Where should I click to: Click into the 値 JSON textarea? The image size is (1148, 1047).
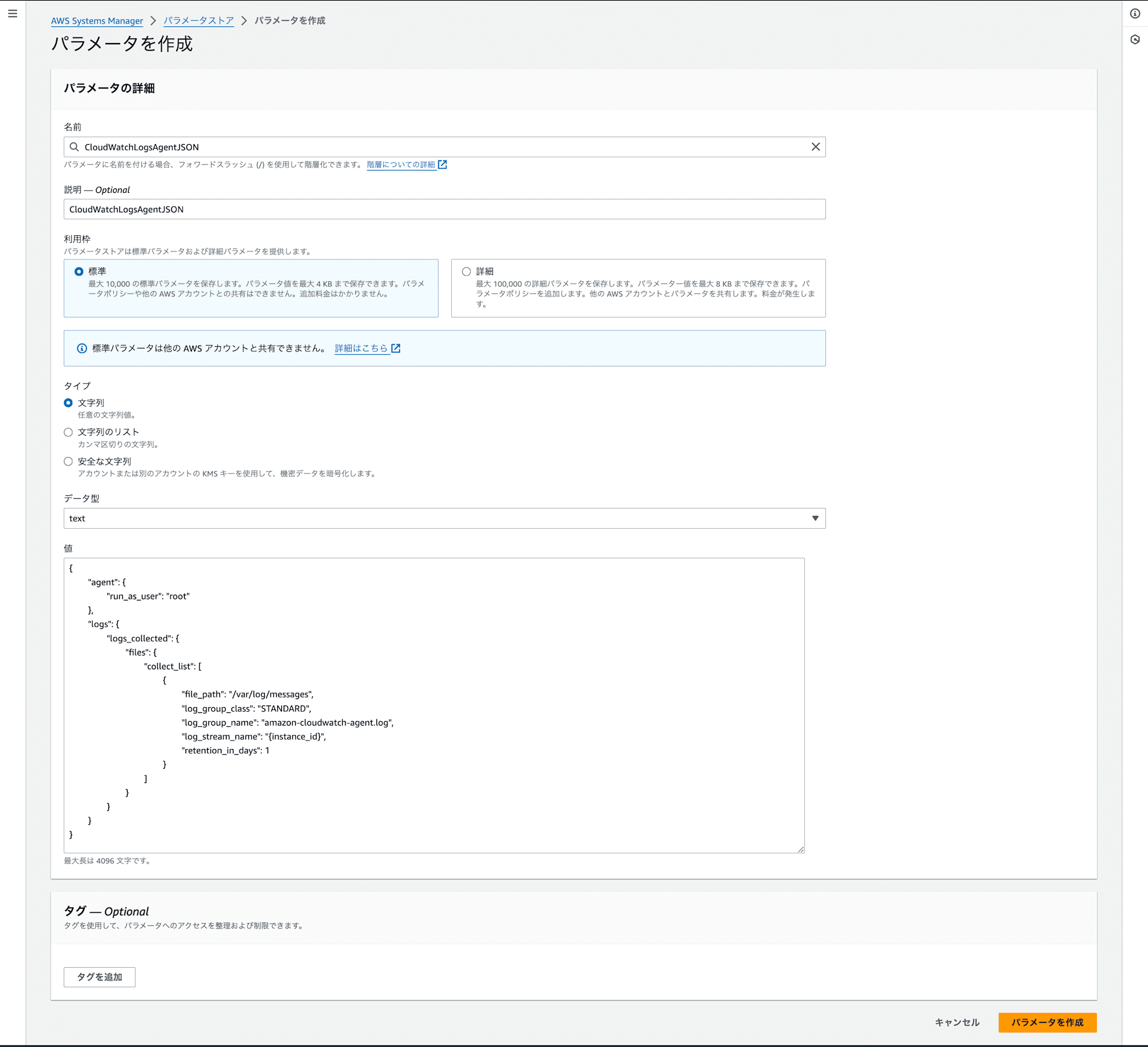pyautogui.click(x=434, y=705)
